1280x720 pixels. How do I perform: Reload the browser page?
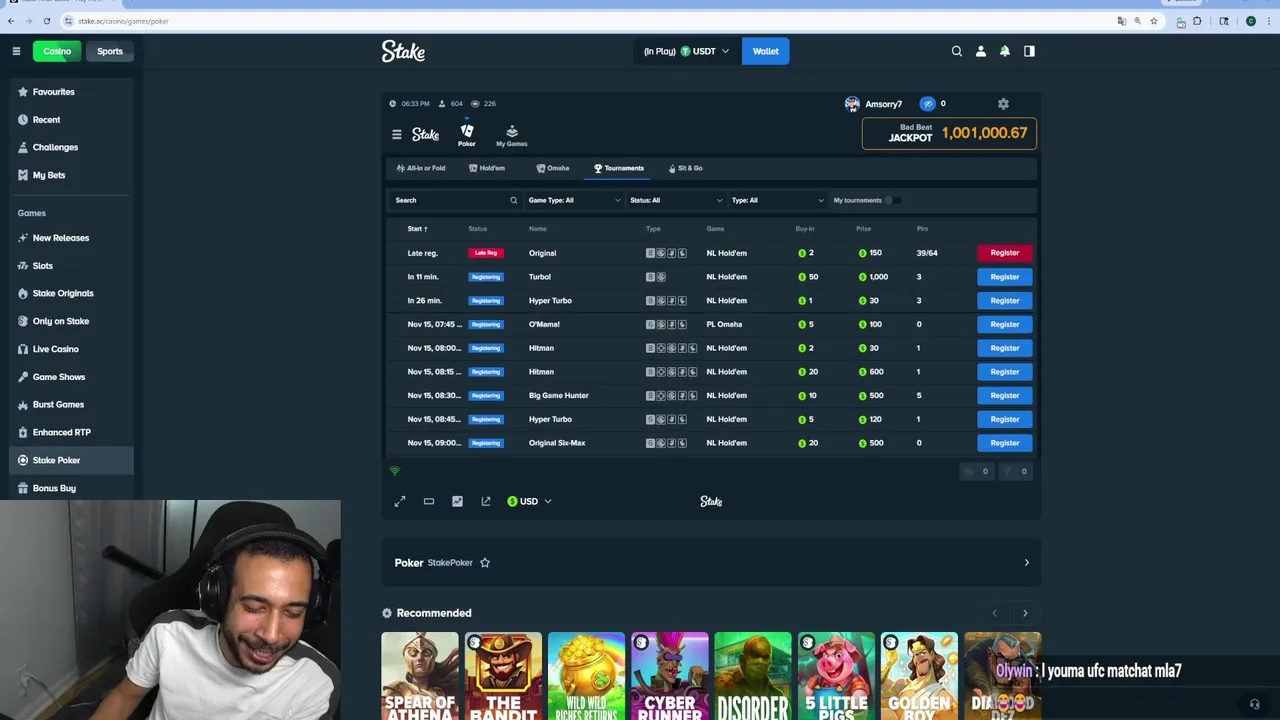(x=46, y=21)
